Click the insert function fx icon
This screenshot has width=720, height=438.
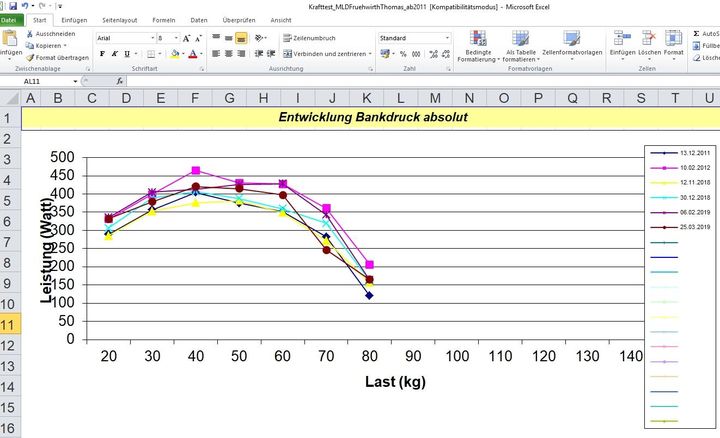(120, 80)
